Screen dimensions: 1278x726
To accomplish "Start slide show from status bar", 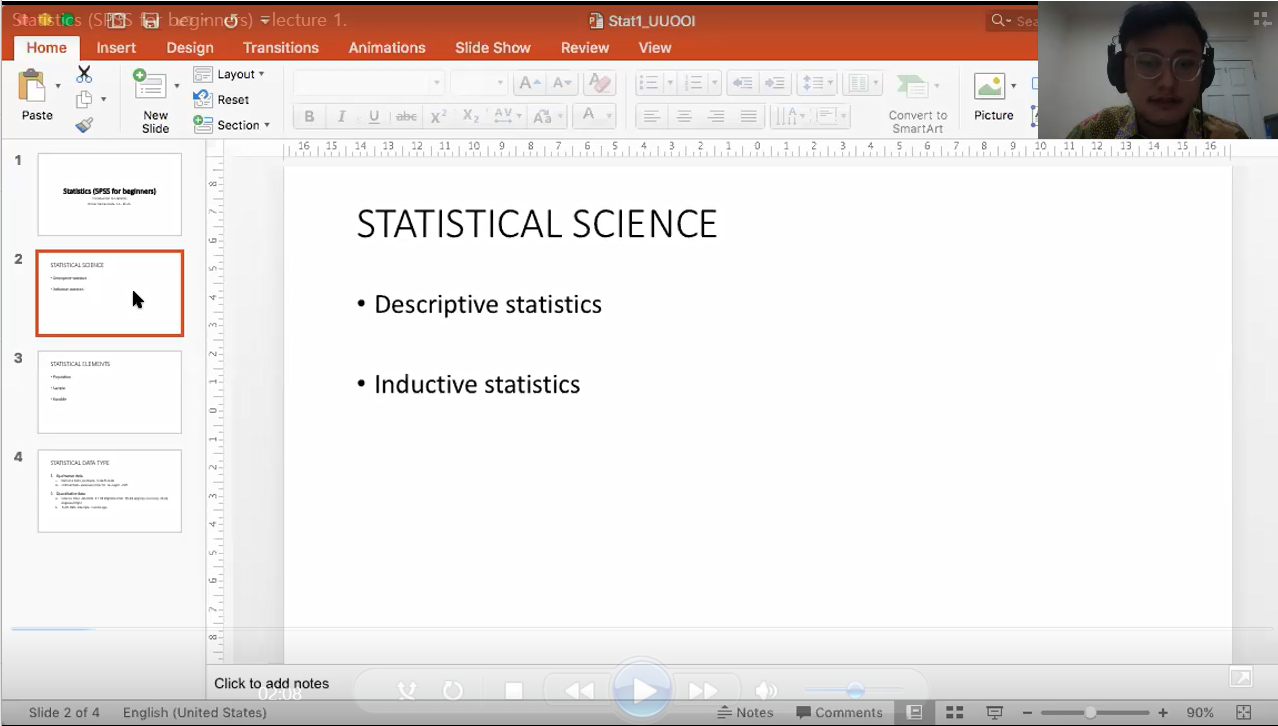I will (x=995, y=712).
